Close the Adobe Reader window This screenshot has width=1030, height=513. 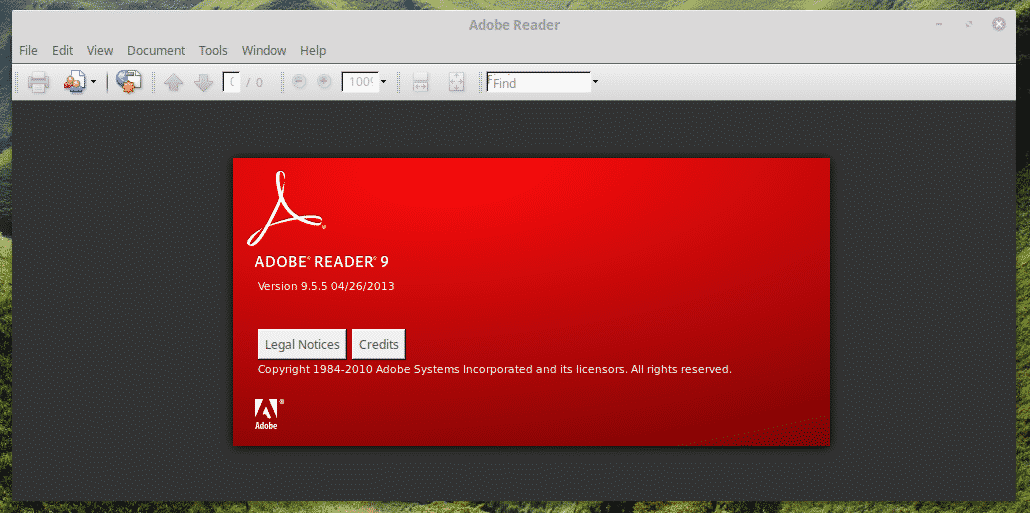coord(998,25)
